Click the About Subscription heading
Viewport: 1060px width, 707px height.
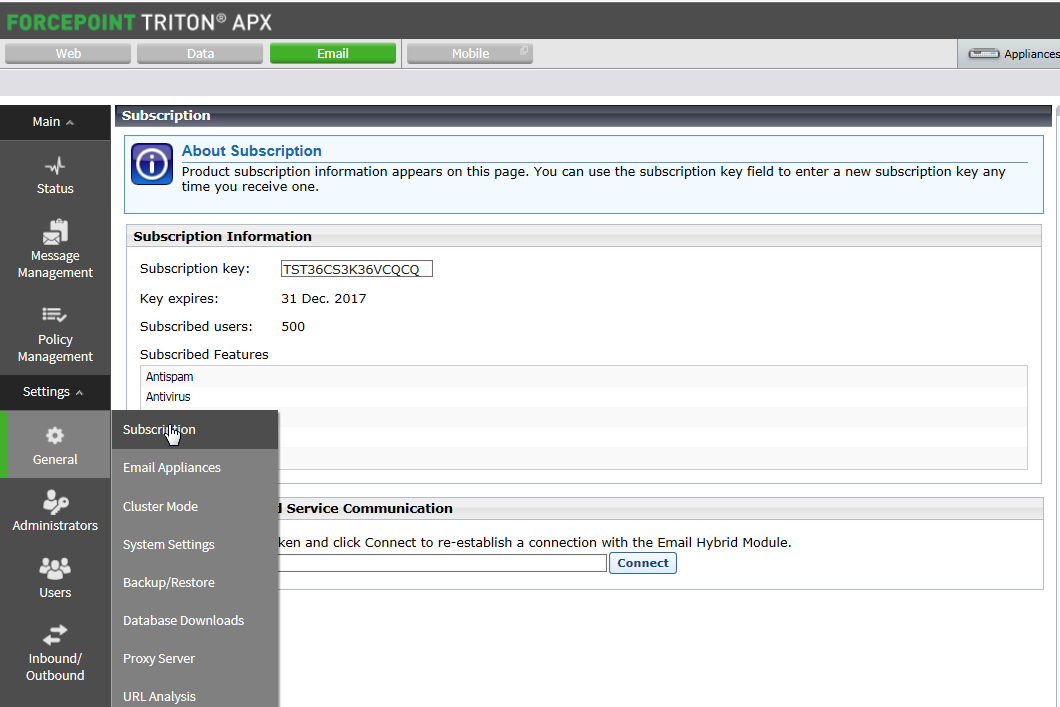(251, 151)
